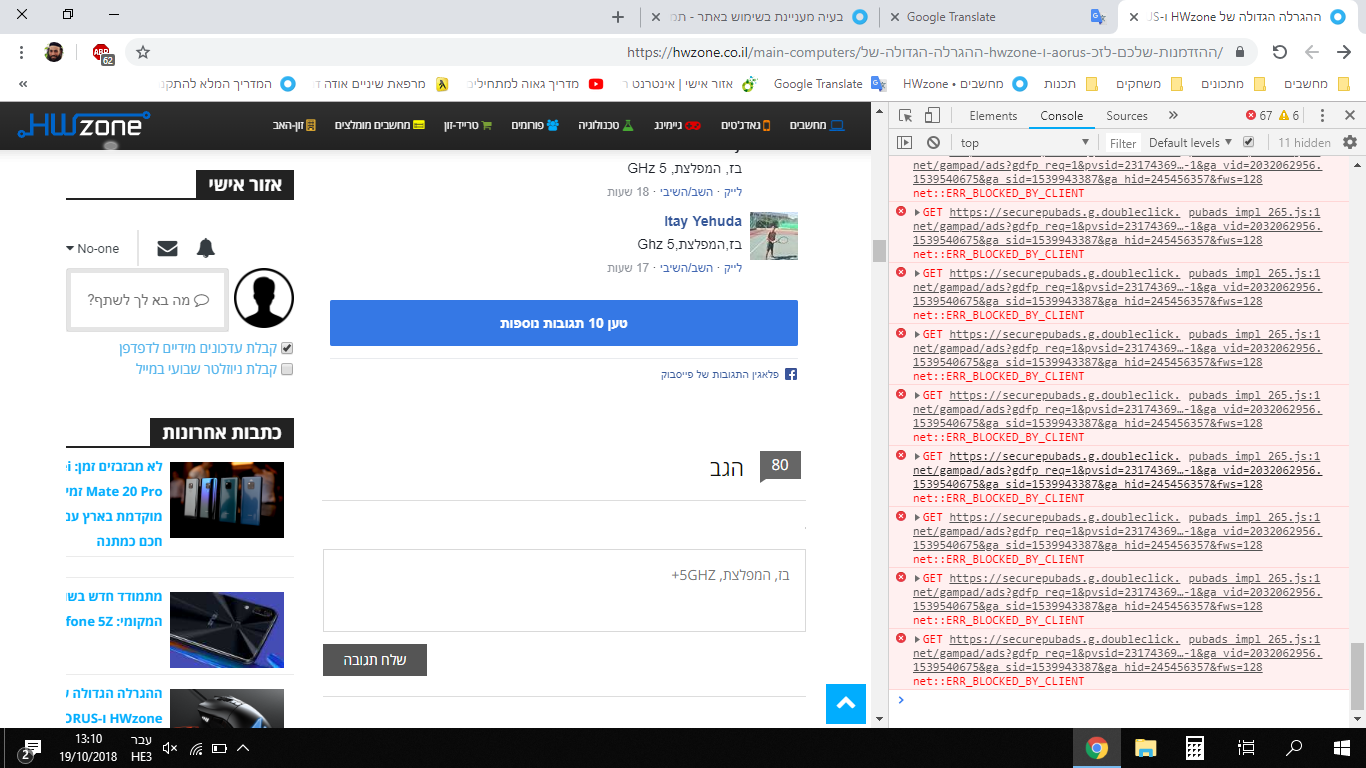This screenshot has width=1366, height=768.
Task: Activate the DevTools inspect element picker
Action: [905, 116]
